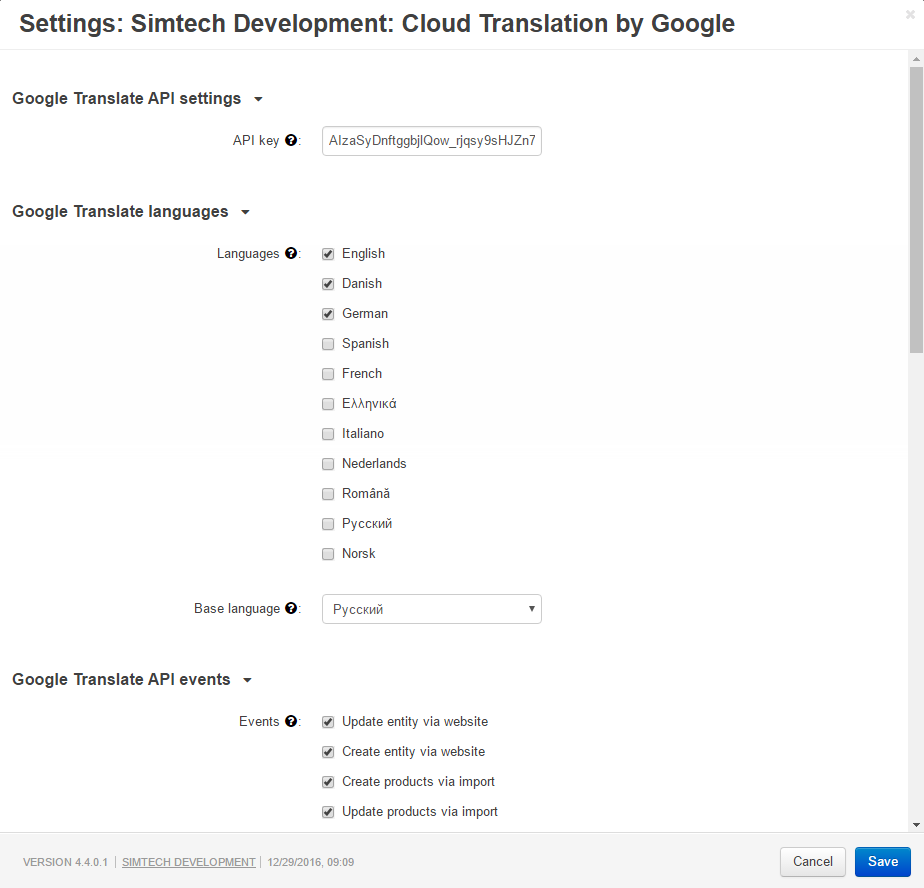Click the 12/29/2016, 09:09 timestamp
The image size is (924, 888).
[x=311, y=862]
